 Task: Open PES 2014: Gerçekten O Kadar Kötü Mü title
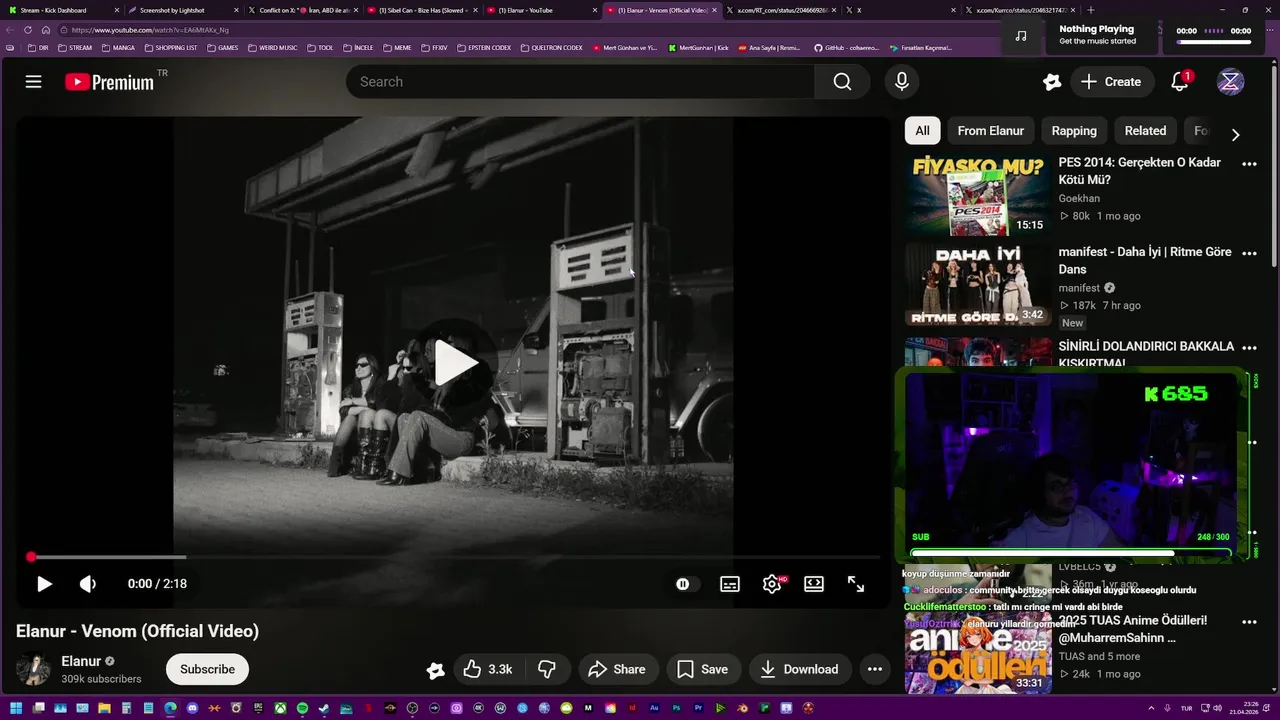(x=1140, y=171)
